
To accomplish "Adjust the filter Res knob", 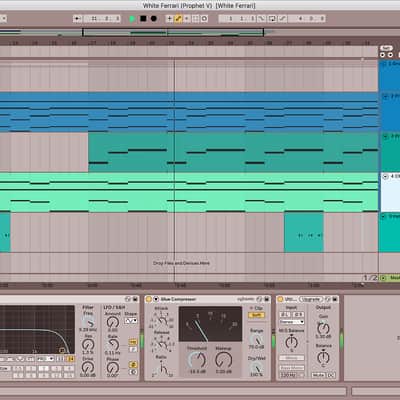I will 88,345.
